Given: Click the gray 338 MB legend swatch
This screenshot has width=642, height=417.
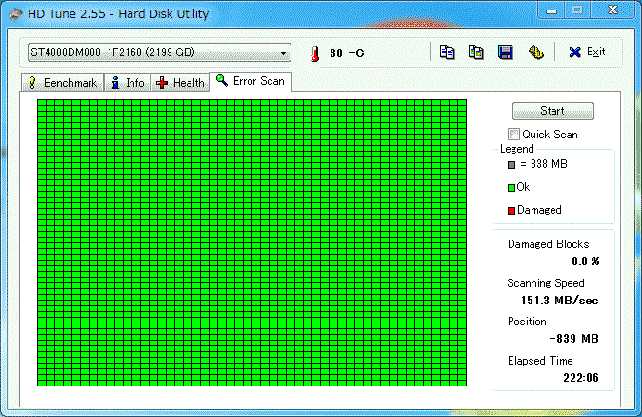Looking at the screenshot, I should [x=511, y=165].
